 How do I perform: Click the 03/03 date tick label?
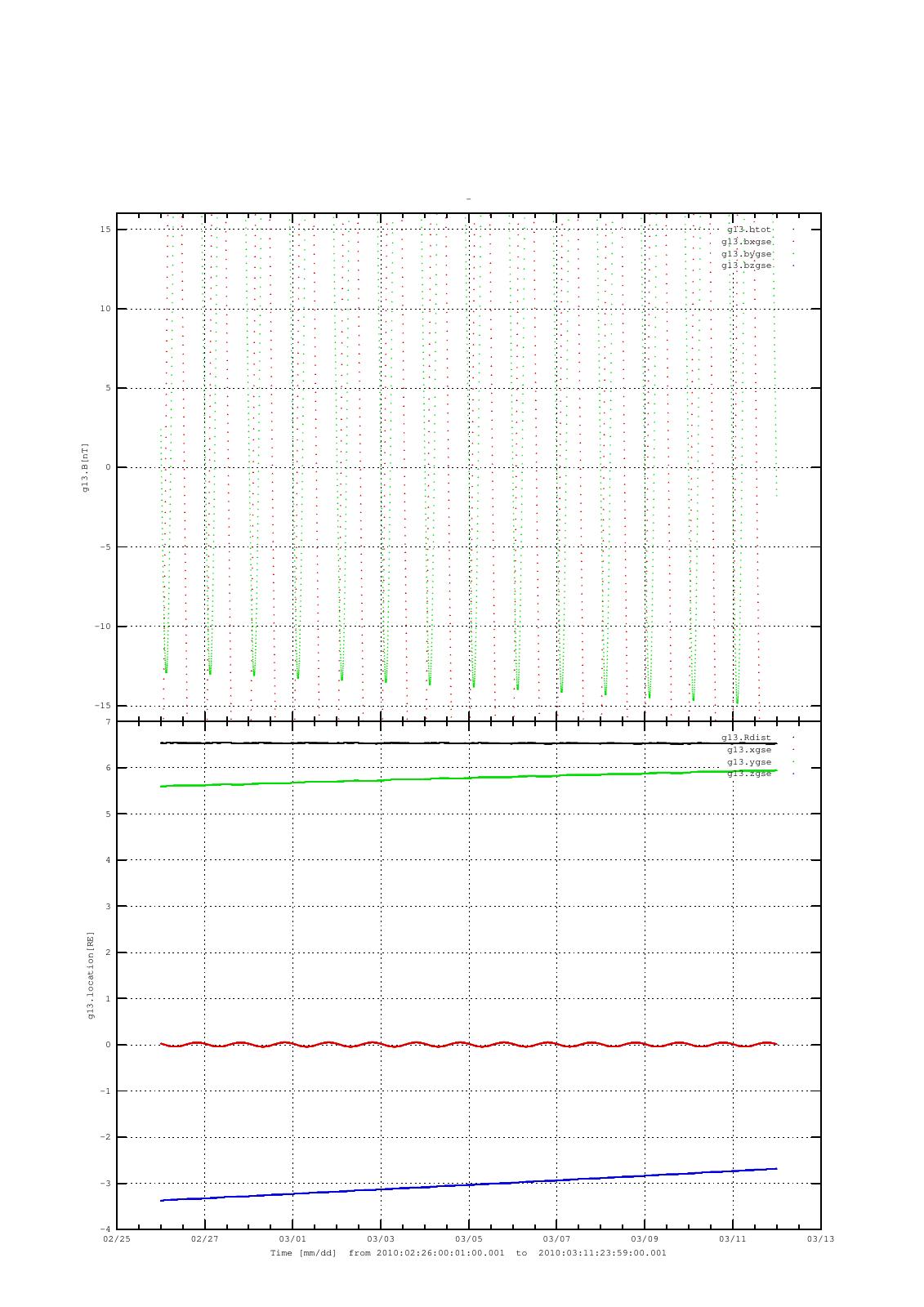[381, 1238]
